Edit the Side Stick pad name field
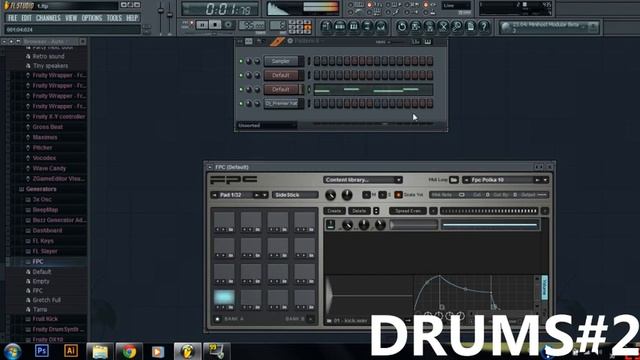 click(x=295, y=195)
